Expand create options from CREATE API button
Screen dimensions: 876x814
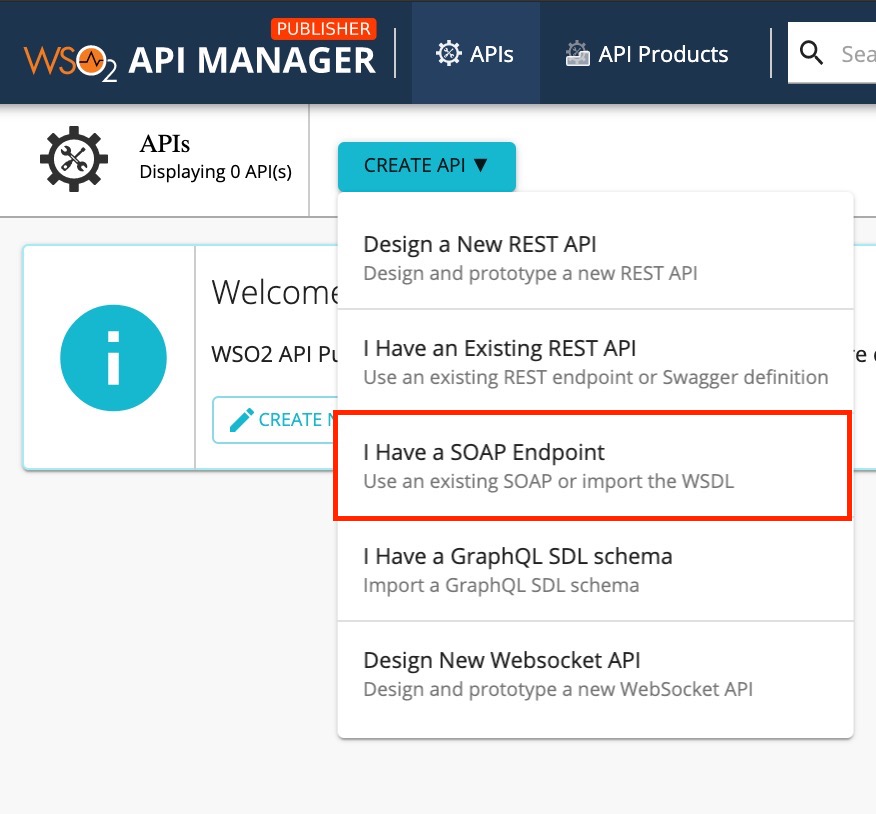pyautogui.click(x=427, y=167)
